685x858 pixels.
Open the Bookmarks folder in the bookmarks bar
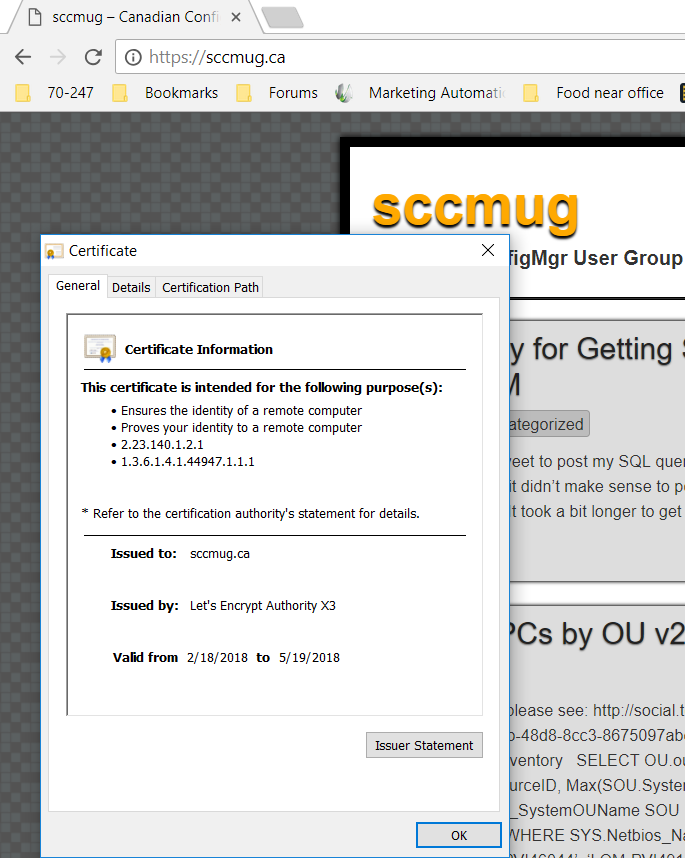165,93
